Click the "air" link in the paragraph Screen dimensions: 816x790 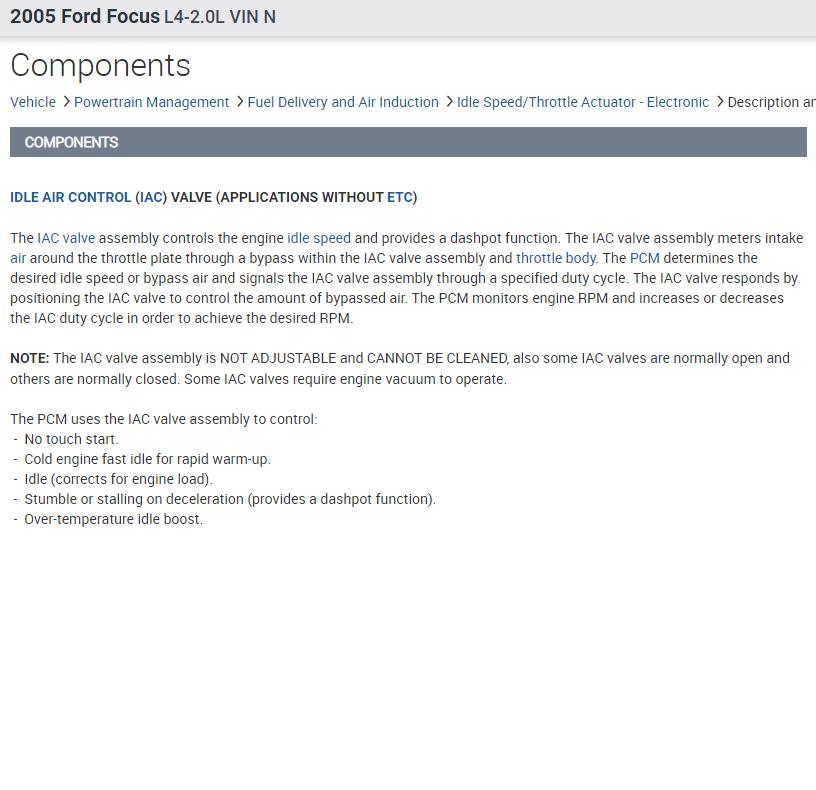pyautogui.click(x=19, y=258)
